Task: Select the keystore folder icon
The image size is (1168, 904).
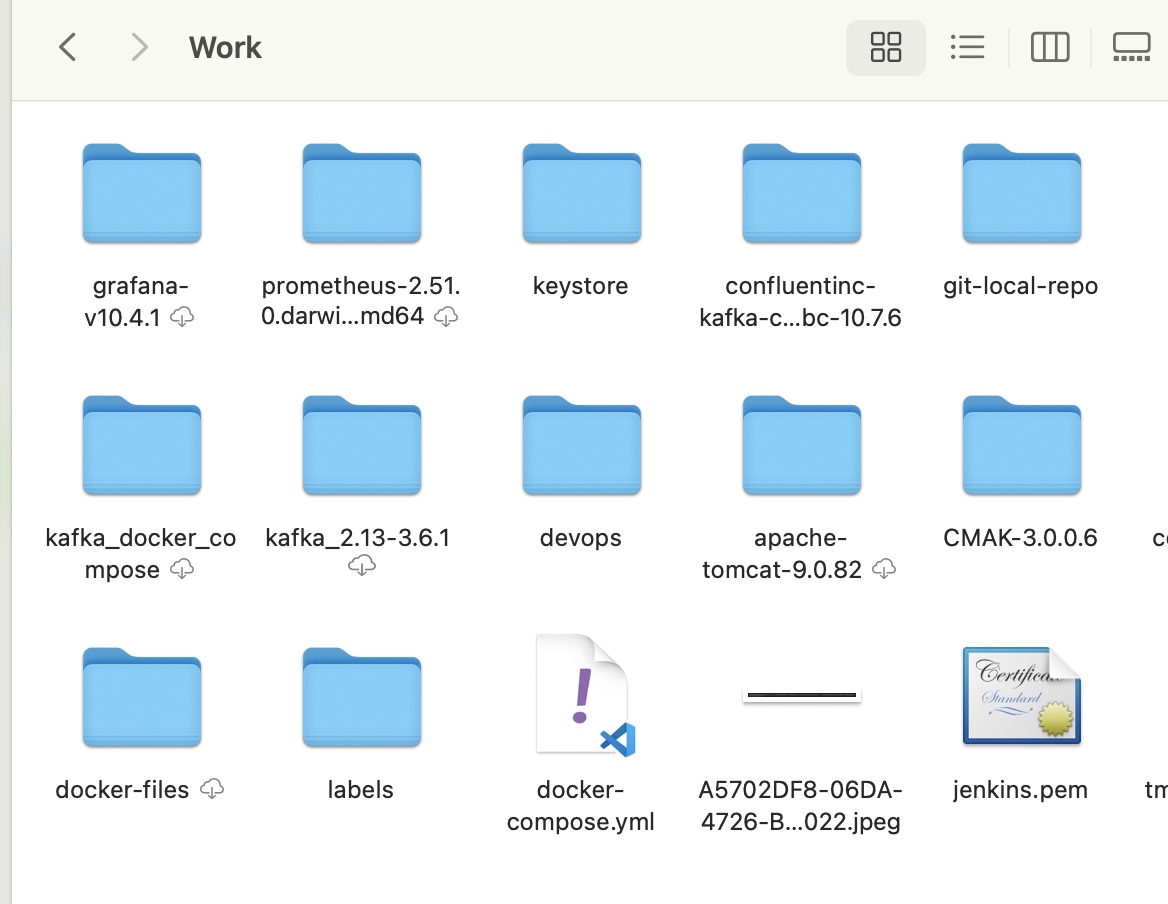Action: (x=582, y=194)
